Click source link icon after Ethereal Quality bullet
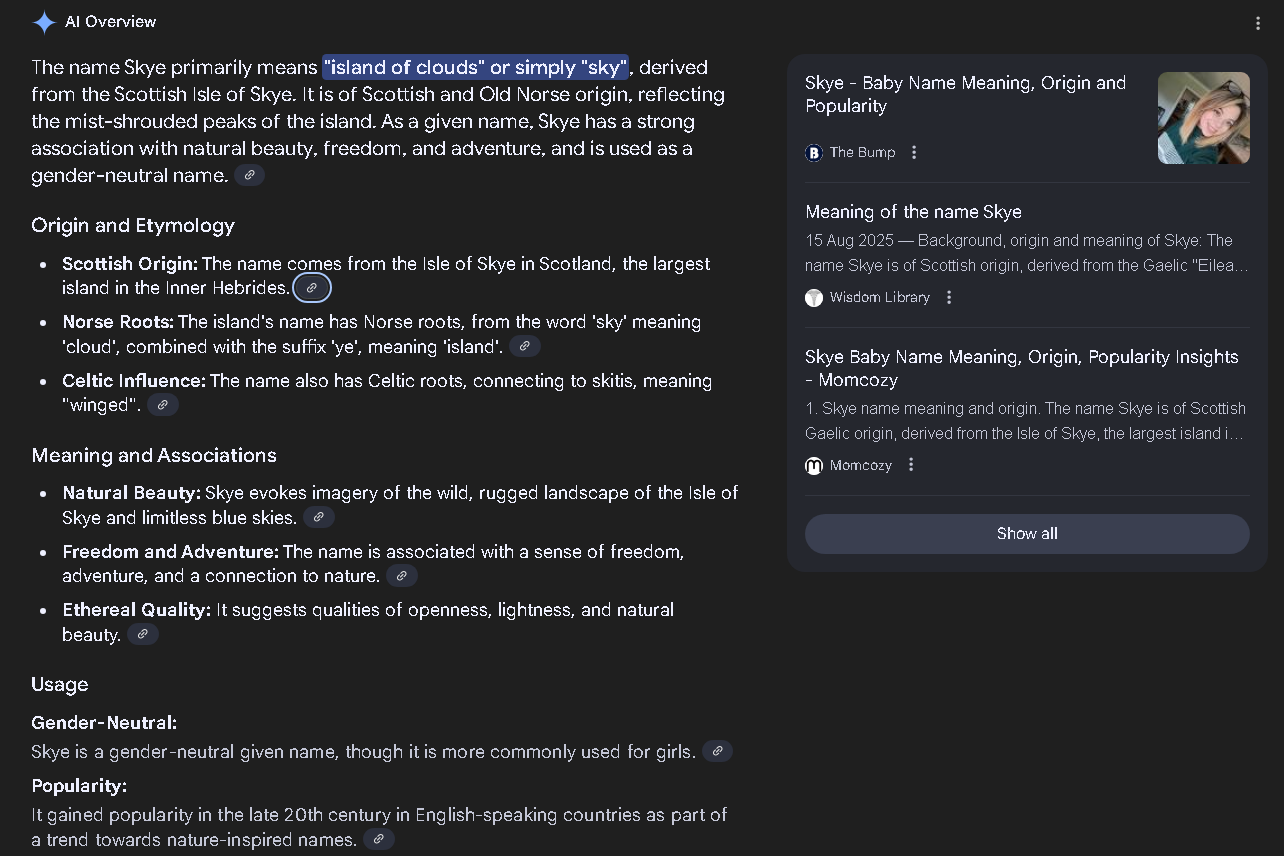This screenshot has height=856, width=1284. 143,634
